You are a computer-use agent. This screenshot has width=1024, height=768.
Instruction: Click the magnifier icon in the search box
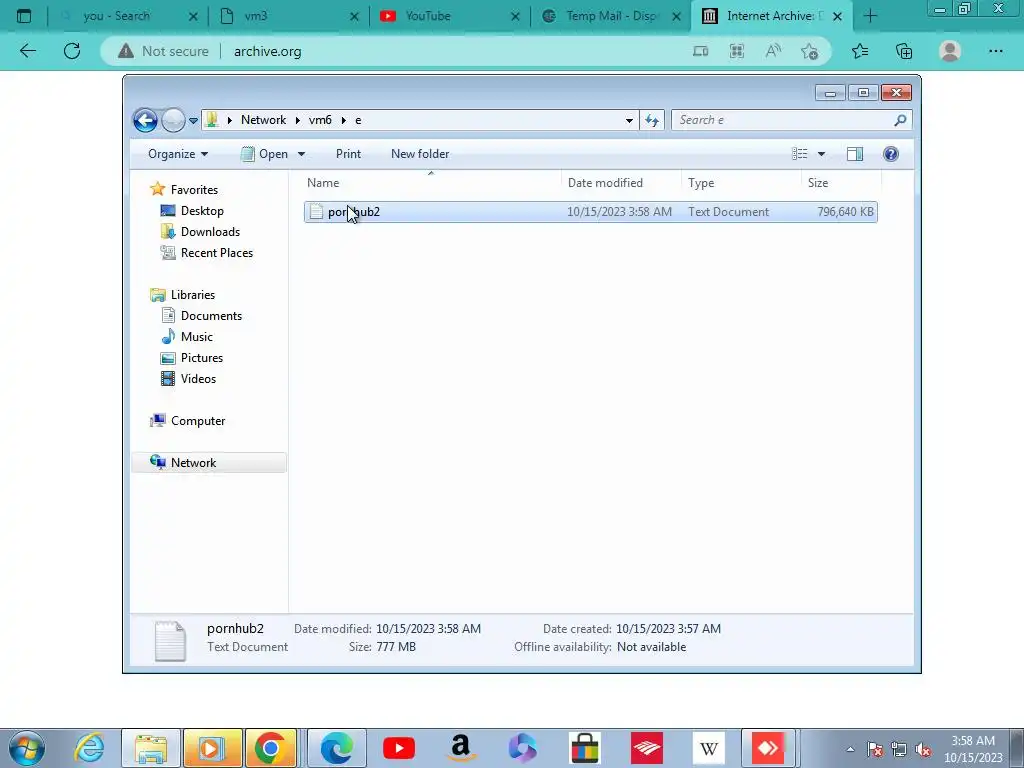tap(901, 120)
